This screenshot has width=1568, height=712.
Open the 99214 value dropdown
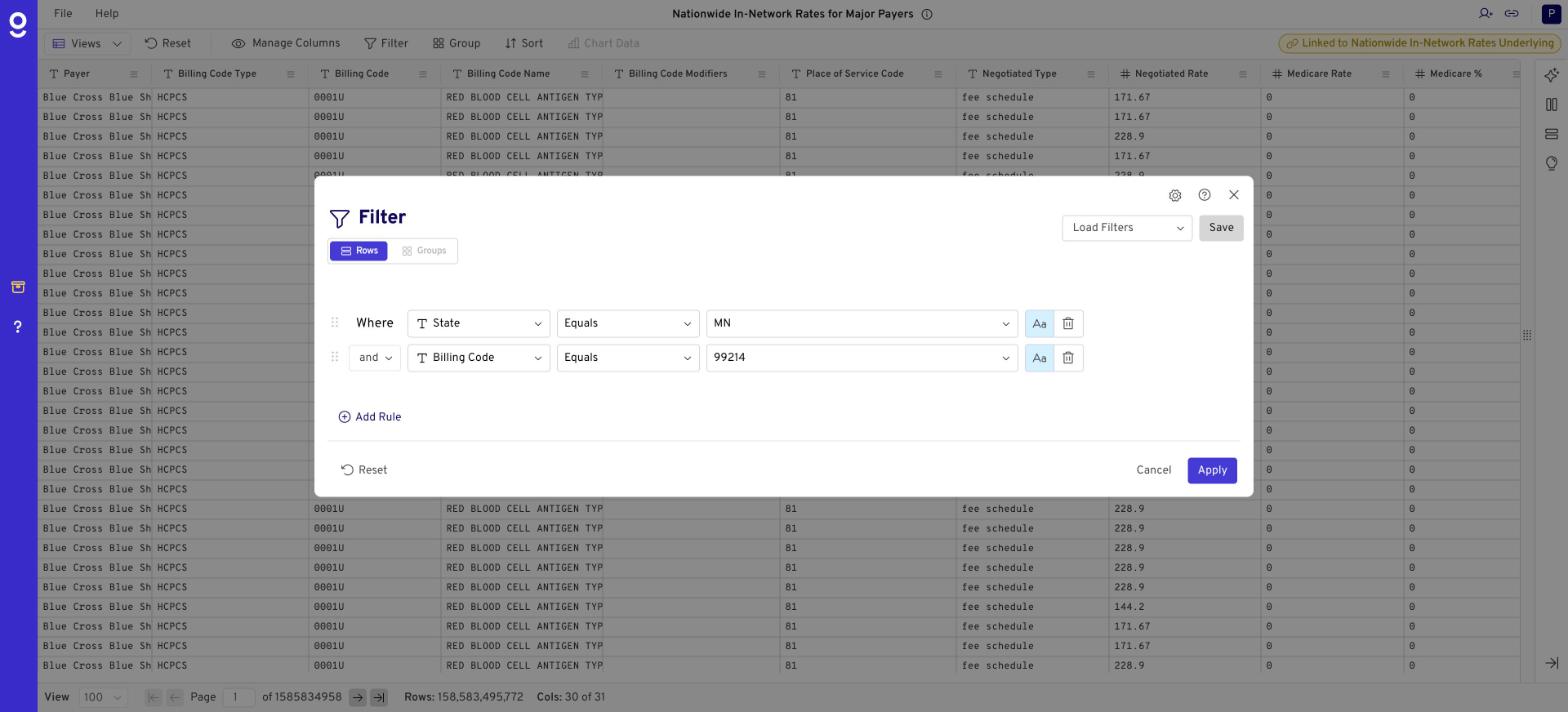[1005, 358]
